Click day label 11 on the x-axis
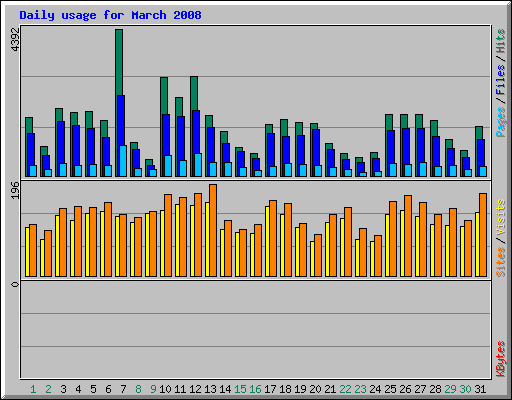Screen dimensions: 512x400 [x=180, y=389]
